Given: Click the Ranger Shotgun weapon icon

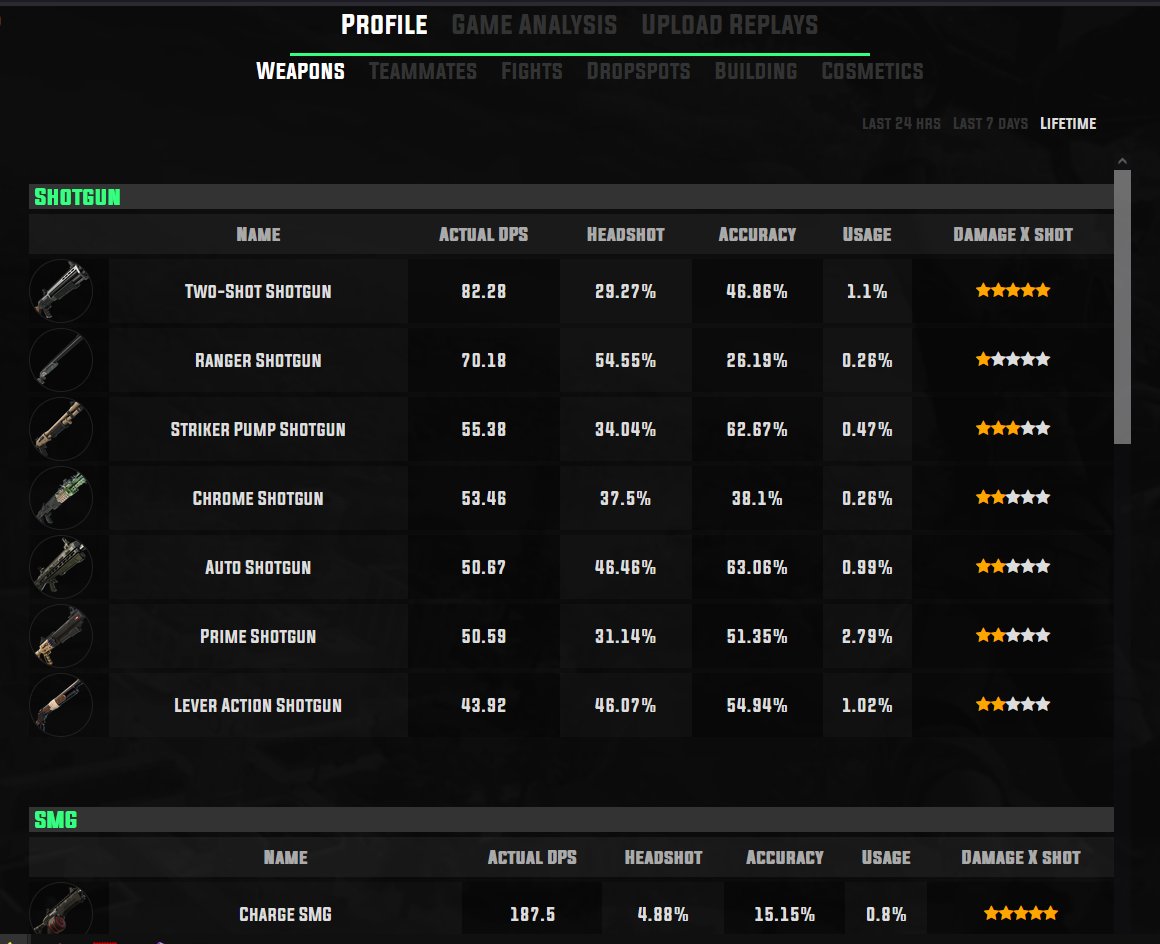Looking at the screenshot, I should (61, 360).
